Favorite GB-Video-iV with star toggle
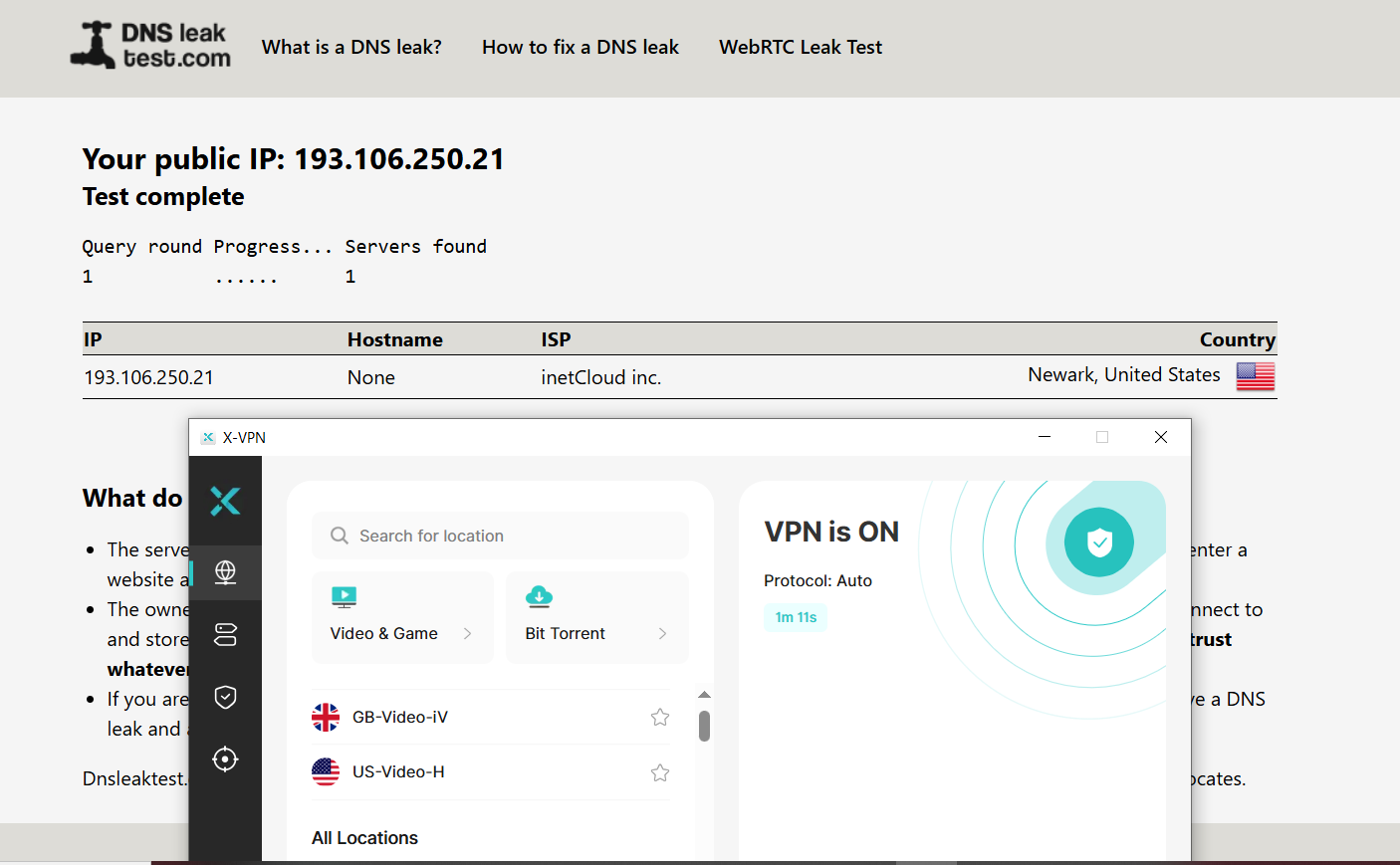Viewport: 1400px width, 865px height. [659, 717]
